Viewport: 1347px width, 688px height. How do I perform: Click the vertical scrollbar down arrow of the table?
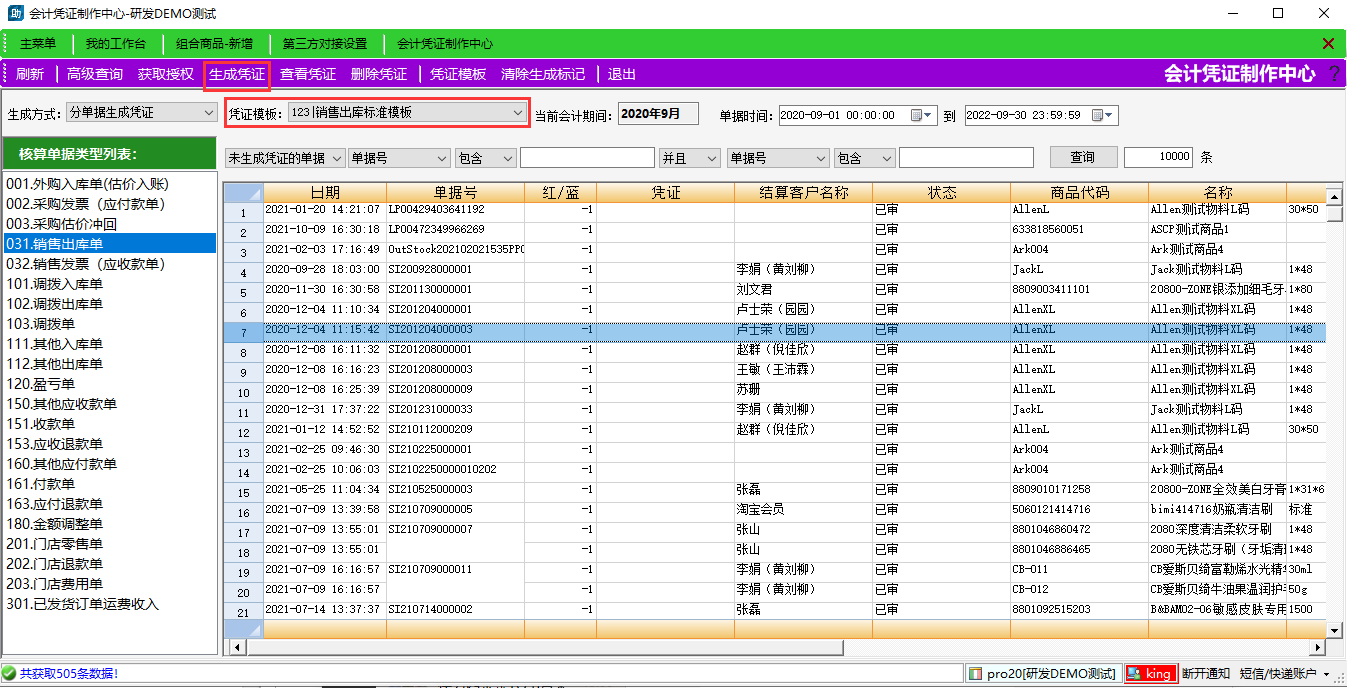click(x=1334, y=629)
